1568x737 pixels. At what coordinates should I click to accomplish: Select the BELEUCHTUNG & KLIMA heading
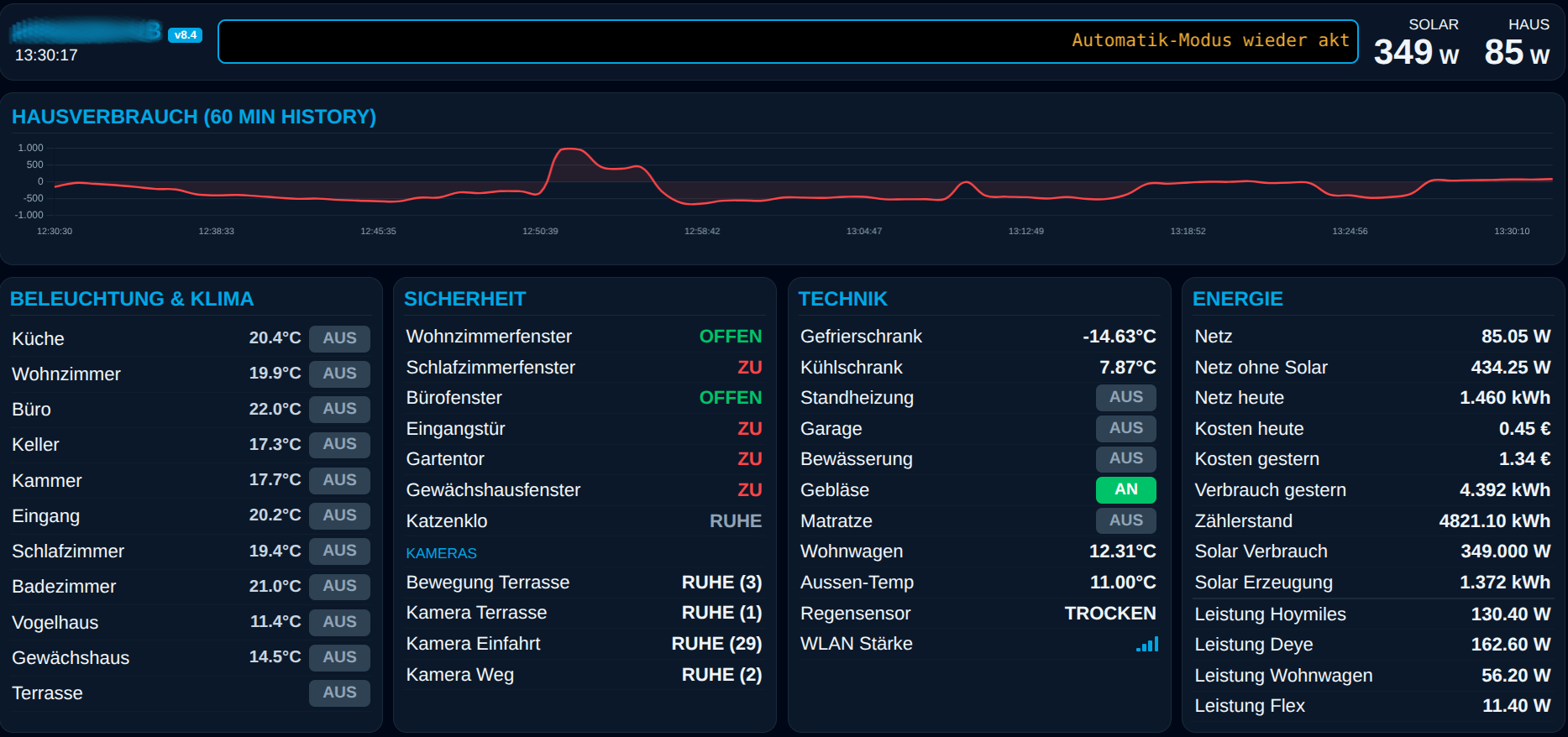132,299
